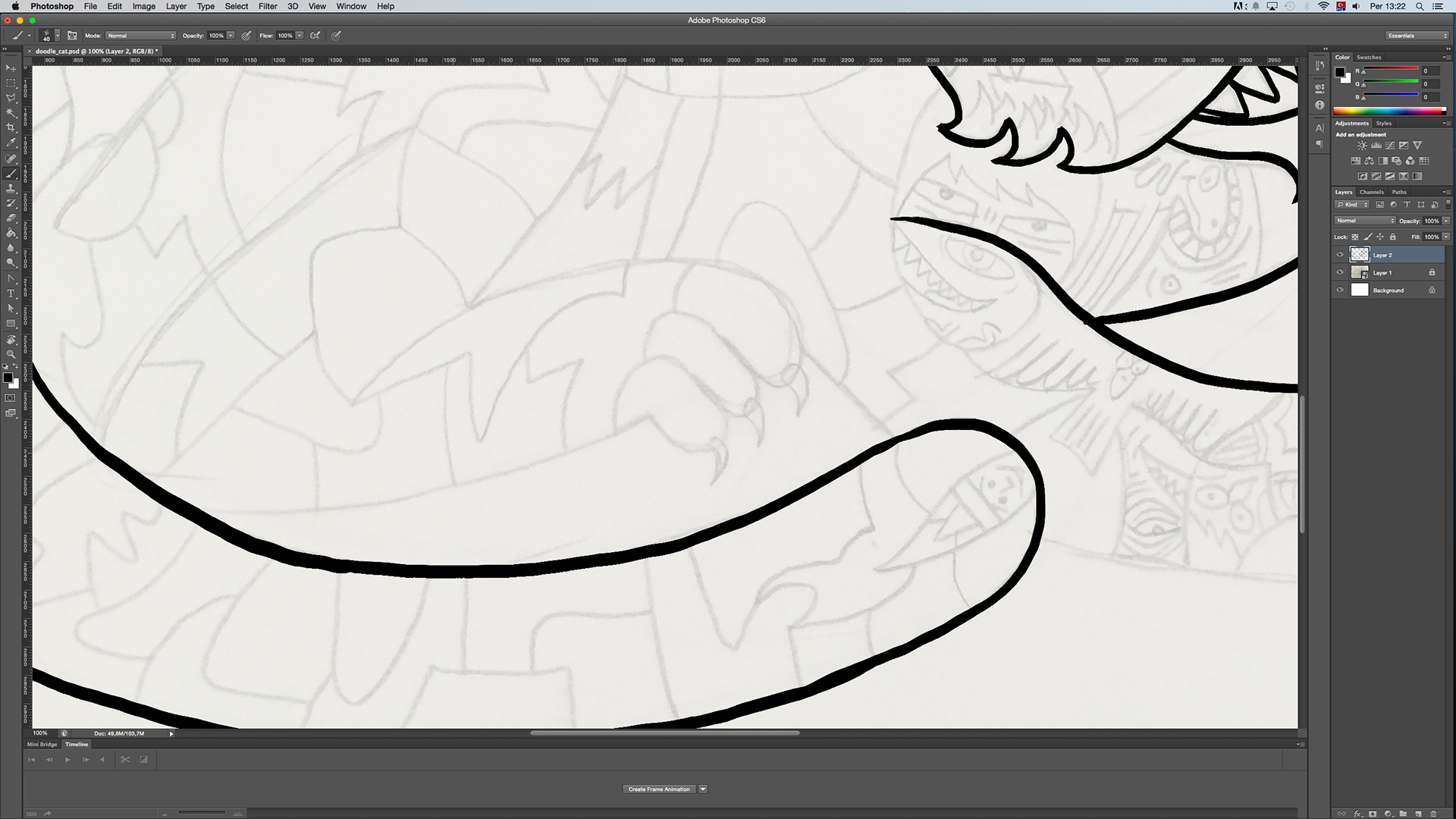Open the Filter menu
1456x819 pixels.
click(268, 6)
